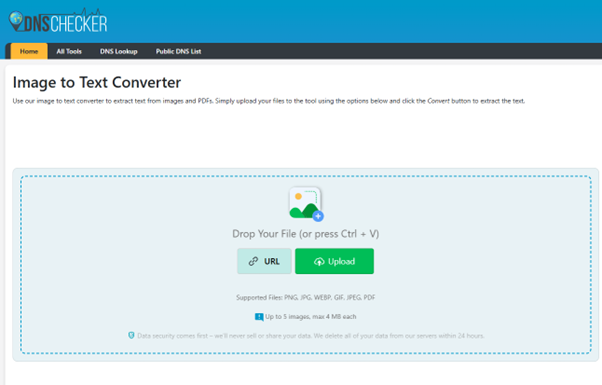The image size is (602, 385).
Task: Click the blue info icon beside "Up to 5 images"
Action: click(x=259, y=317)
